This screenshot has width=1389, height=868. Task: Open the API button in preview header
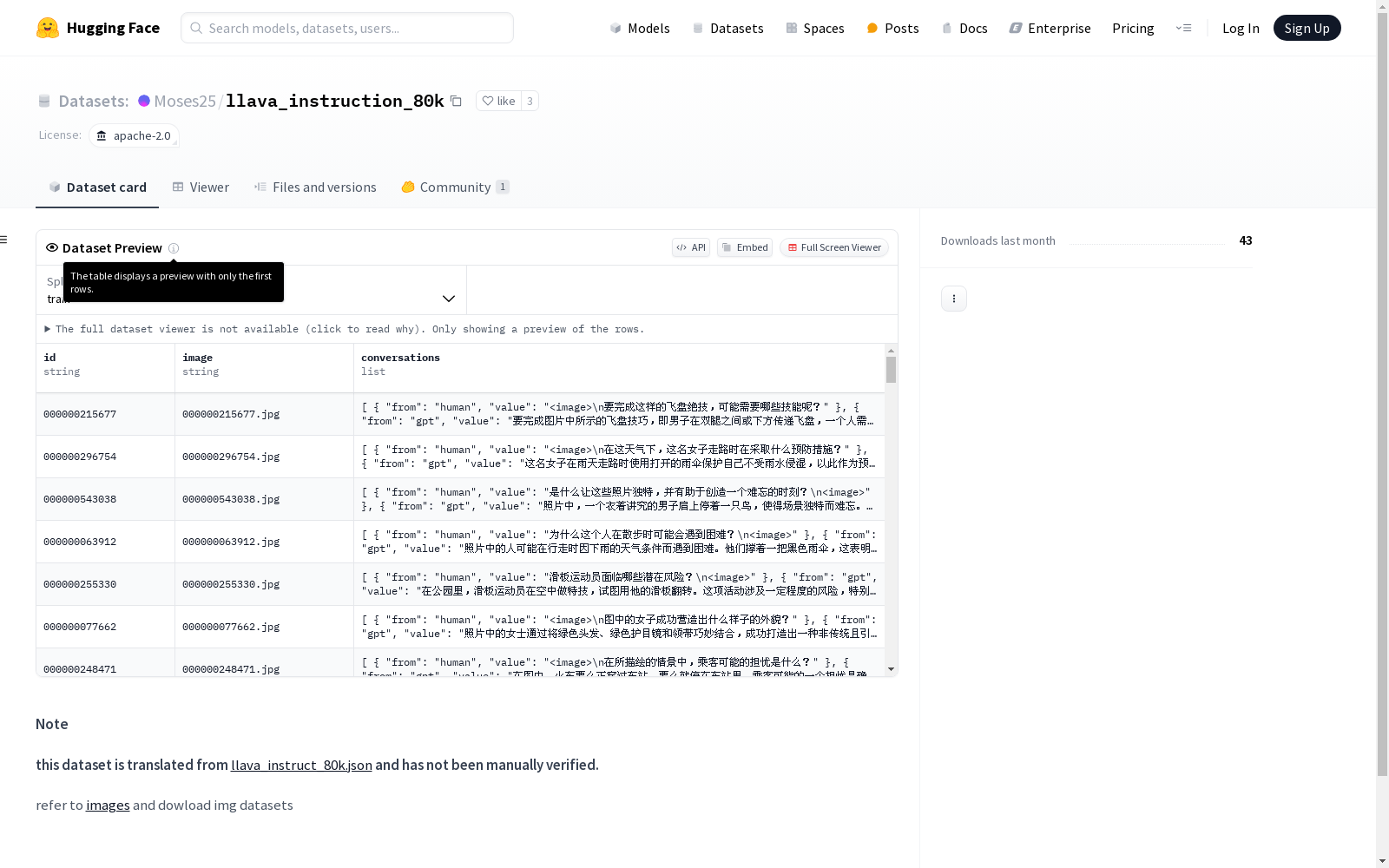click(691, 247)
